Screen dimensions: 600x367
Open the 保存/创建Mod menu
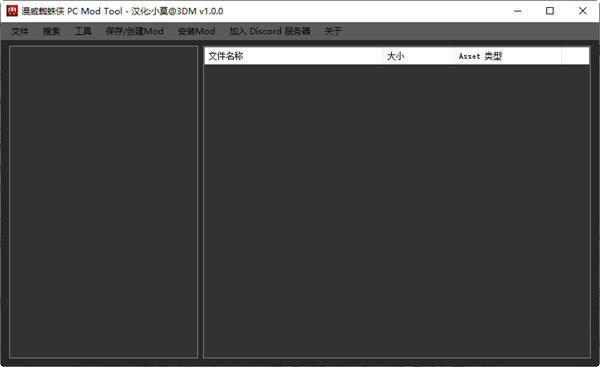click(135, 31)
